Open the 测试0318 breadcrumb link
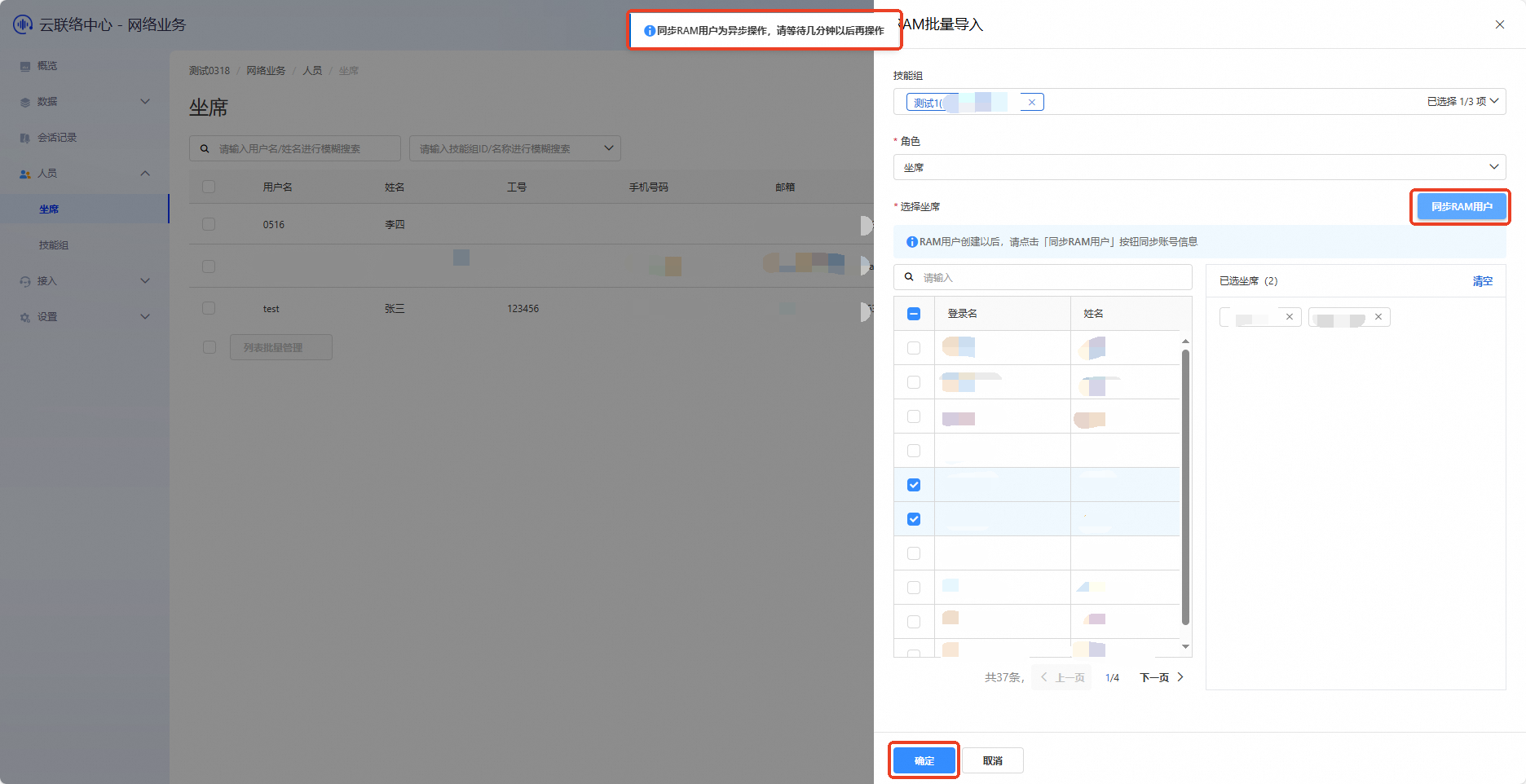Image resolution: width=1526 pixels, height=784 pixels. (209, 71)
